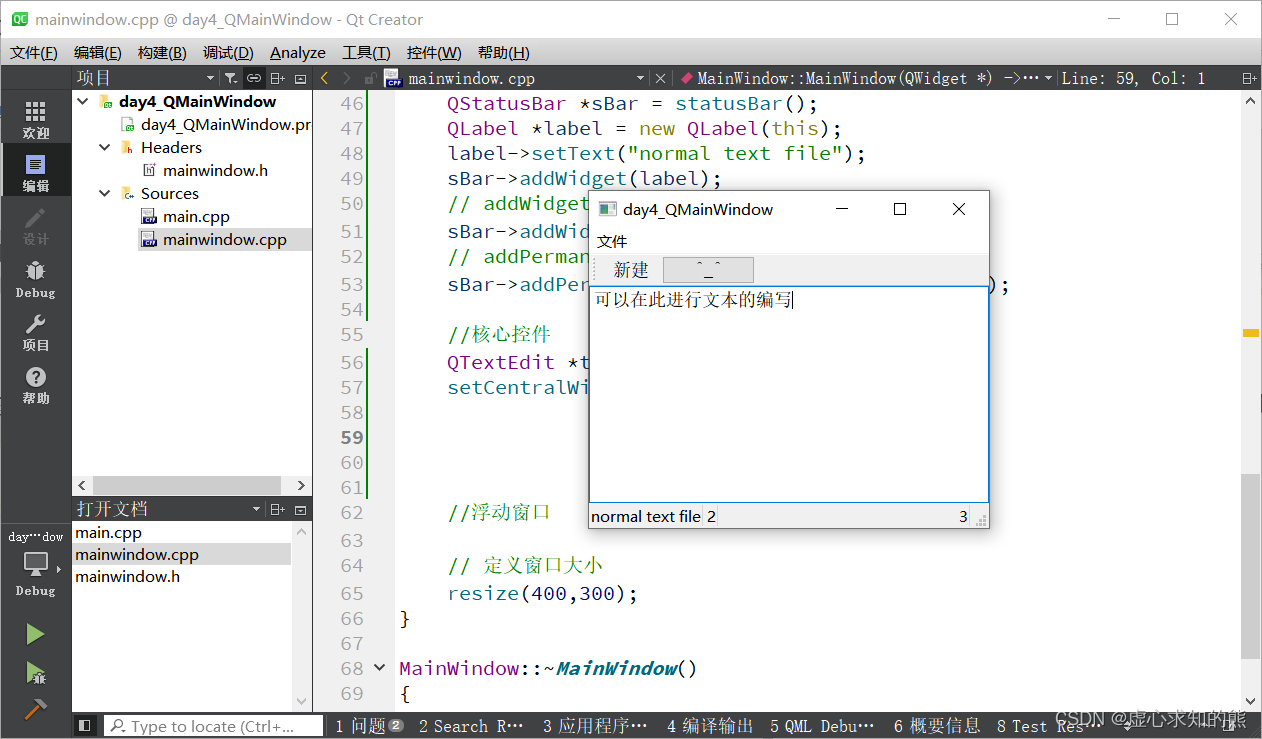Click the 新建 button in the preview window
The width and height of the screenshot is (1262, 739).
tap(631, 269)
